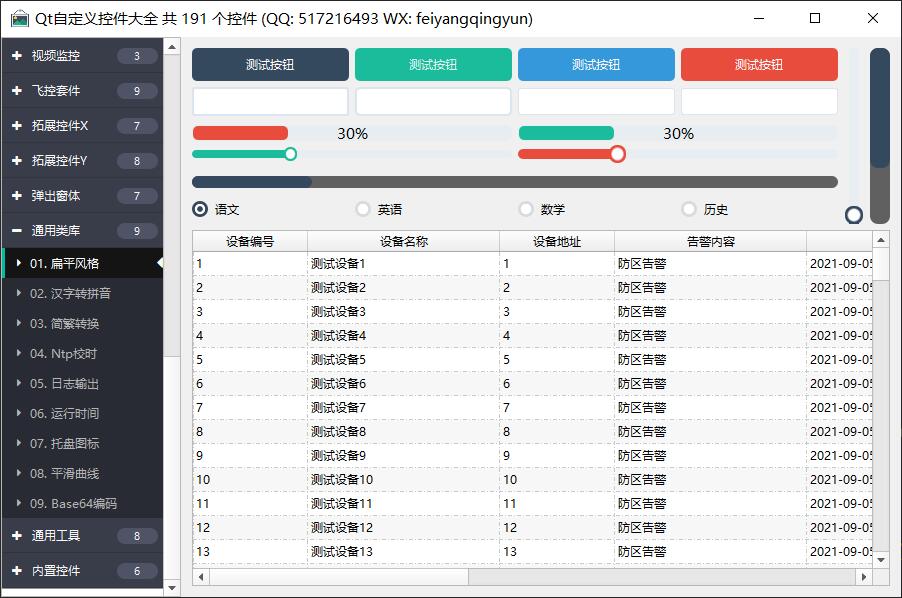Click the app icon in title bar

(x=19, y=19)
